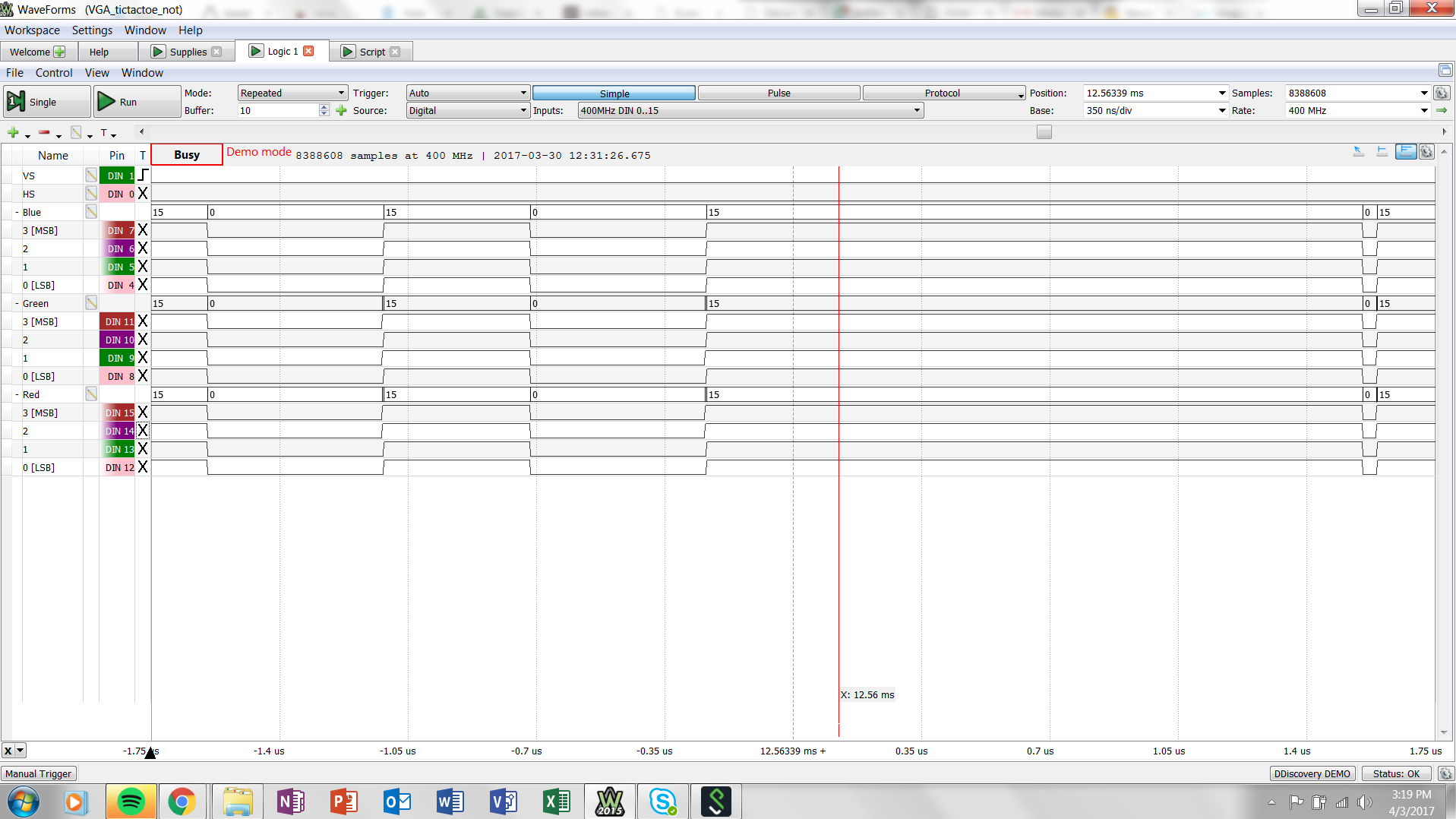Toggle the trigger condition for VS DIN 1
This screenshot has width=1456, height=819.
tap(143, 175)
